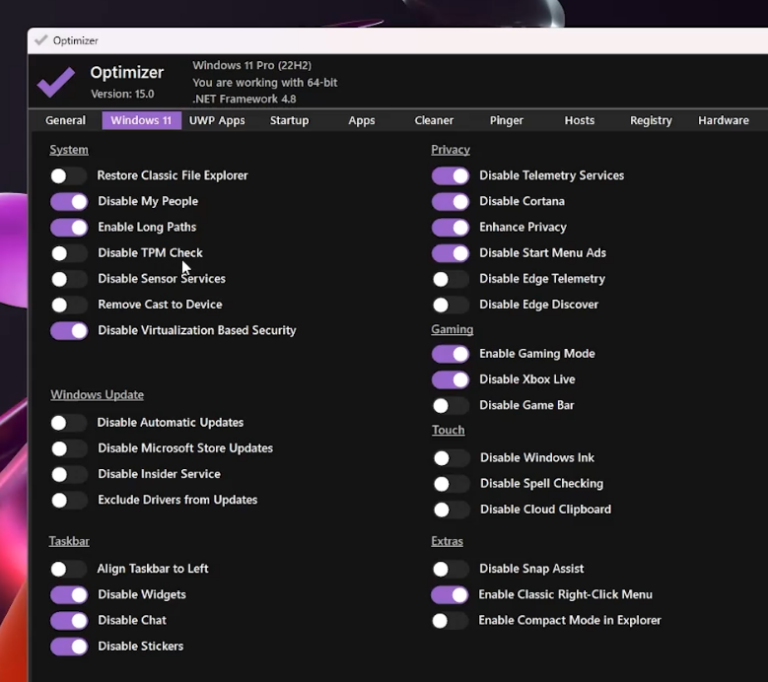The image size is (768, 682).
Task: Enable the Disable TPM Check toggle
Action: coord(68,254)
